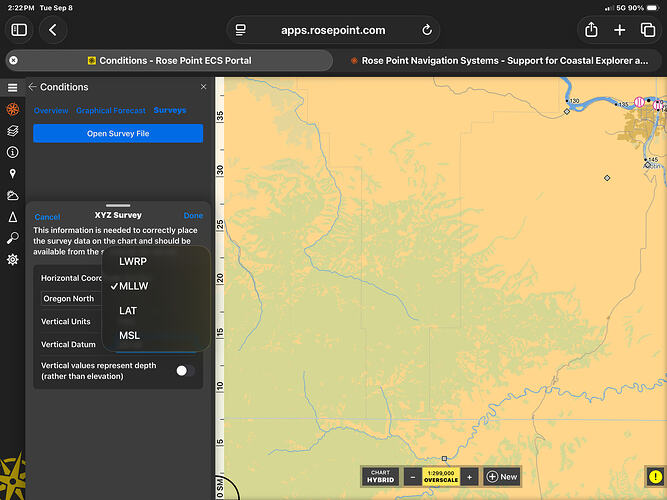
Task: Open the search magnifier icon
Action: [13, 238]
